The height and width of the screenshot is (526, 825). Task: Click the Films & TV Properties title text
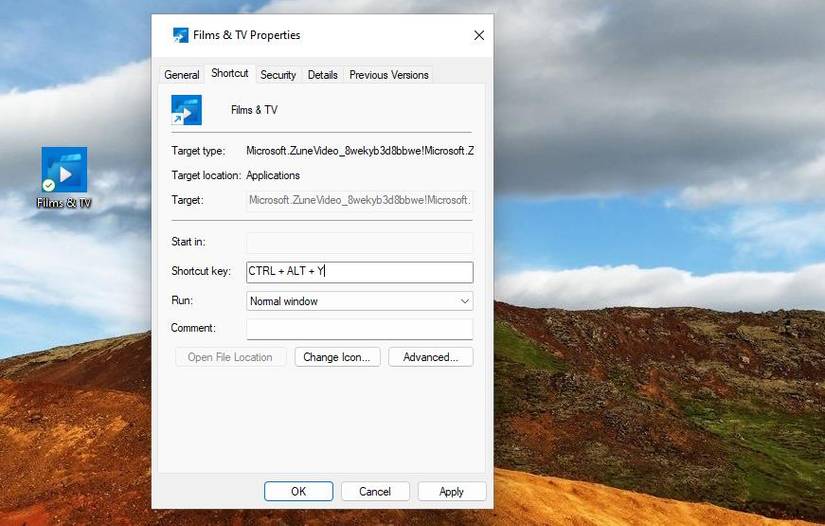(x=247, y=35)
